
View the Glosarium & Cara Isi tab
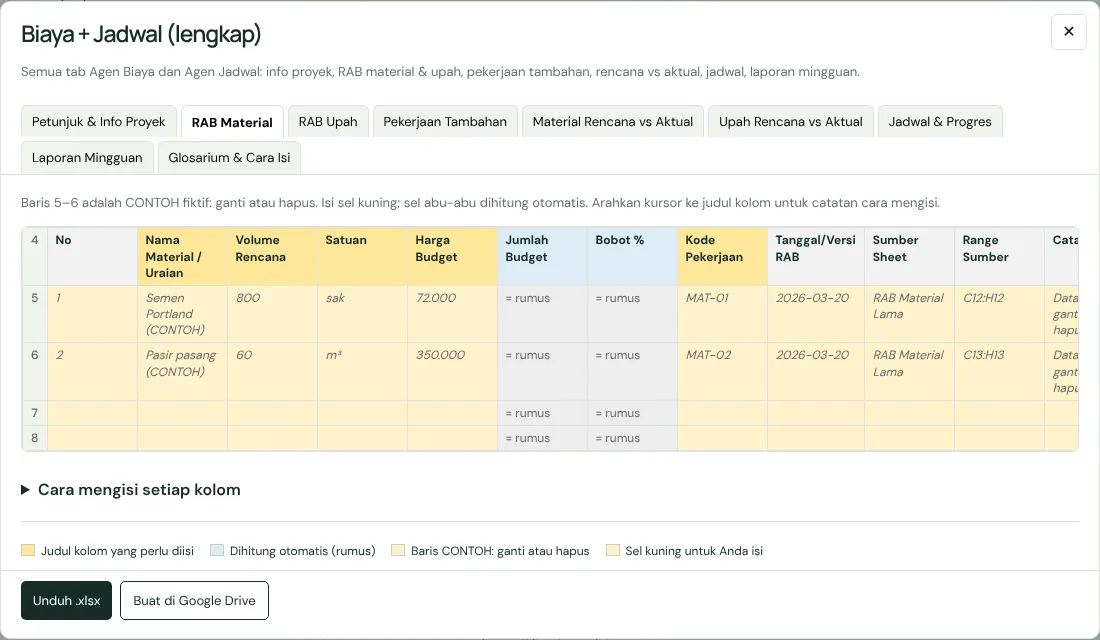click(x=229, y=157)
